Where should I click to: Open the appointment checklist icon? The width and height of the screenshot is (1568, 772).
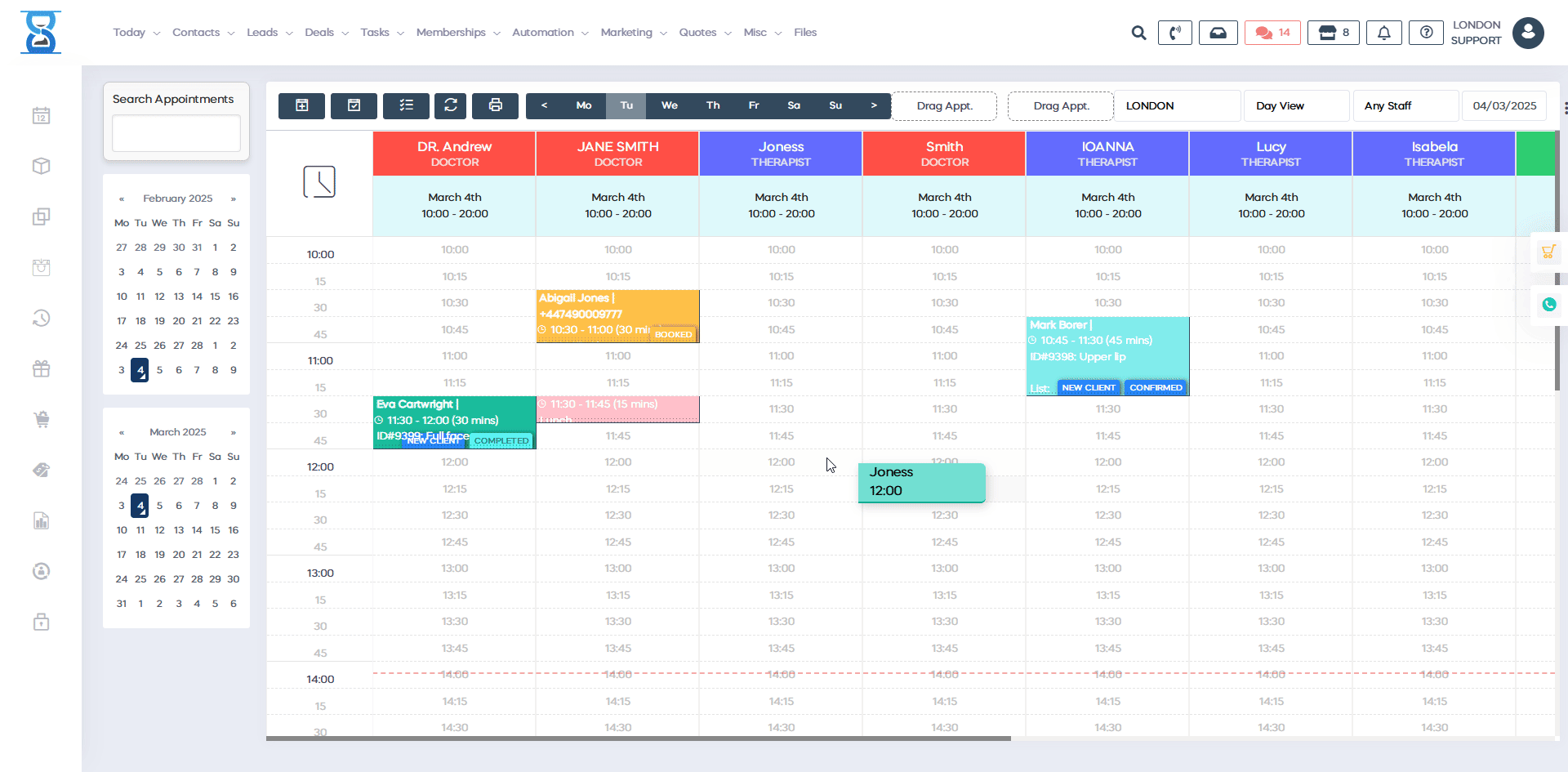(x=406, y=105)
